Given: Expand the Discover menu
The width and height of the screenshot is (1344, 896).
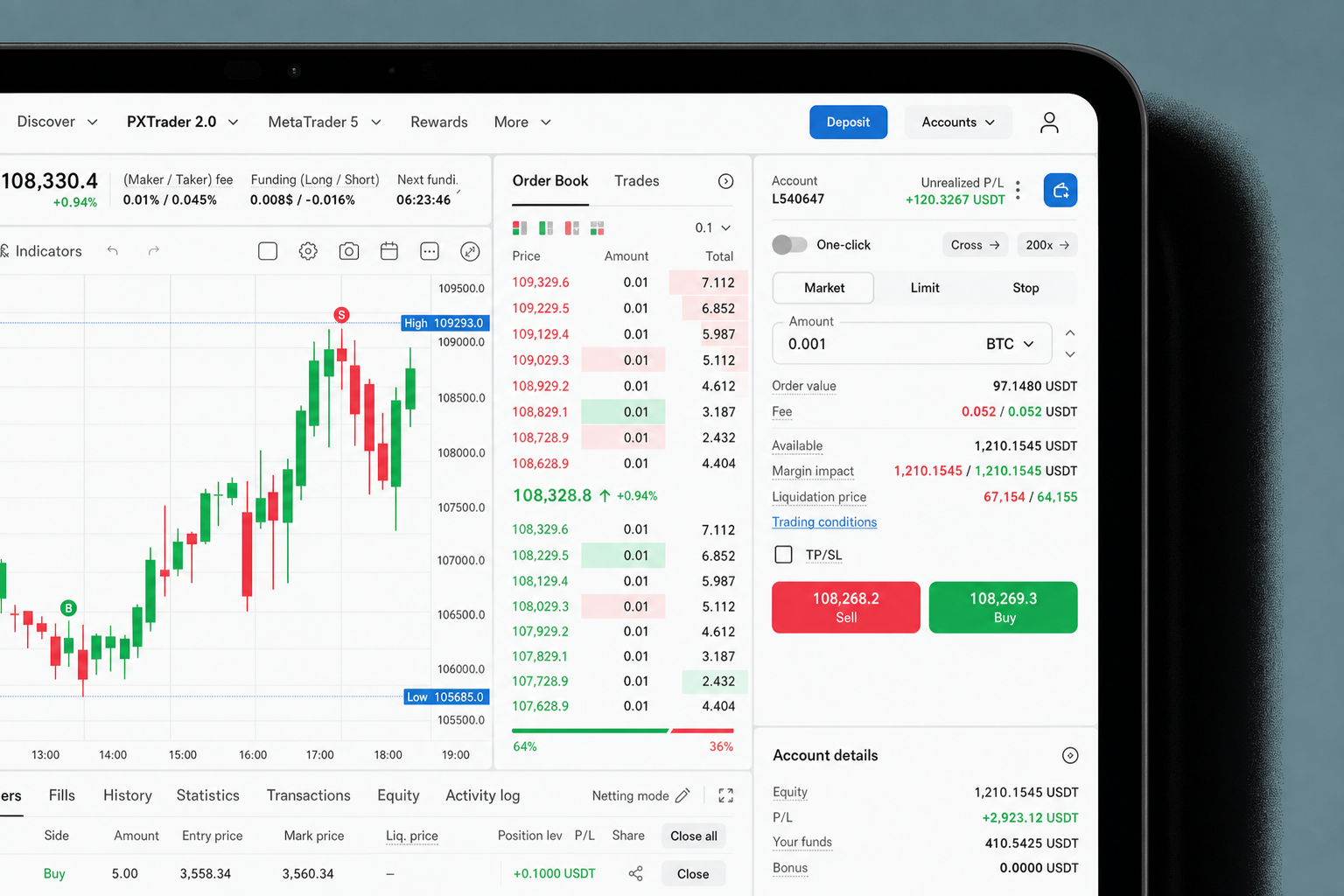Looking at the screenshot, I should (58, 122).
